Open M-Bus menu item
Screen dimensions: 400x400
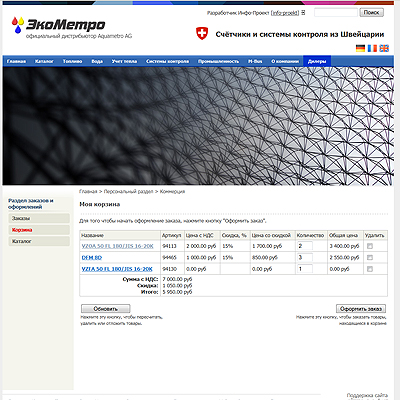(x=255, y=61)
